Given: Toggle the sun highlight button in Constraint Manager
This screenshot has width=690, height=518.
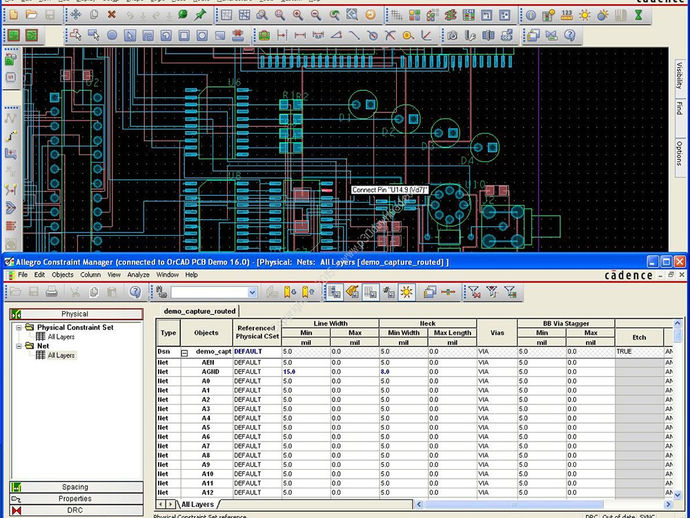Looking at the screenshot, I should [407, 292].
